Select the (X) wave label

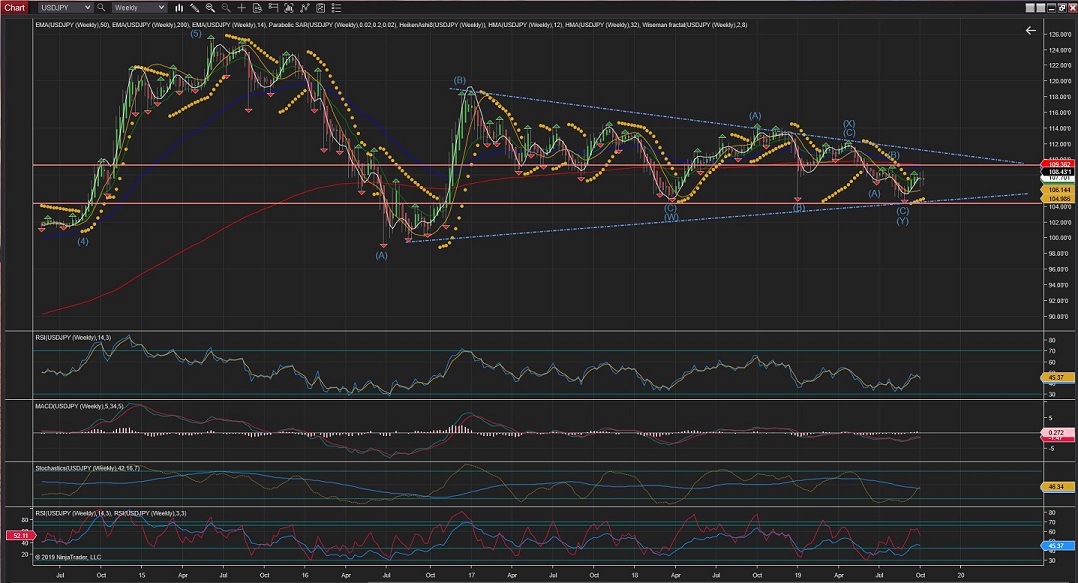click(849, 124)
